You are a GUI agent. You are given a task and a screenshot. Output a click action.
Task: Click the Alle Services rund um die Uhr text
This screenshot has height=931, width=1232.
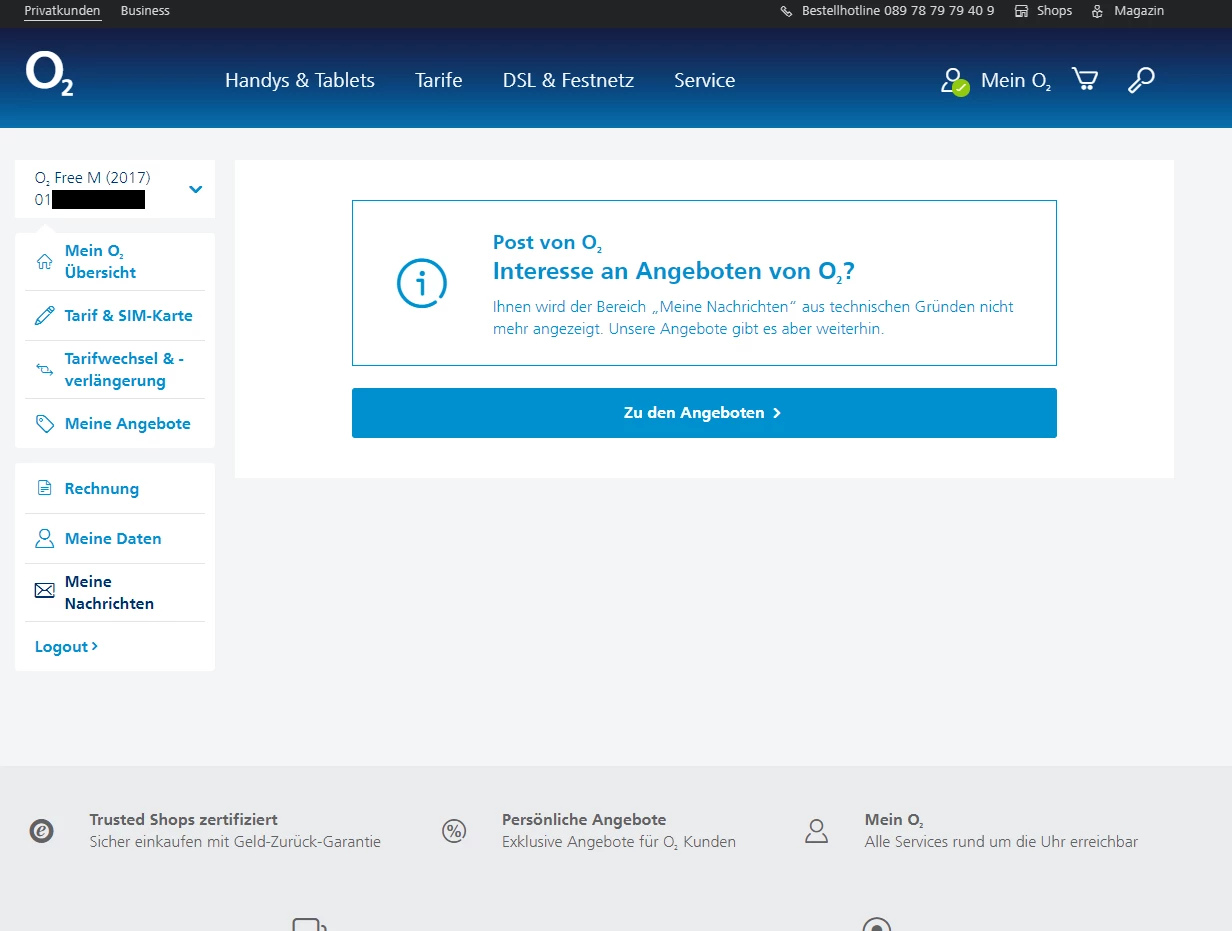[x=1001, y=842]
